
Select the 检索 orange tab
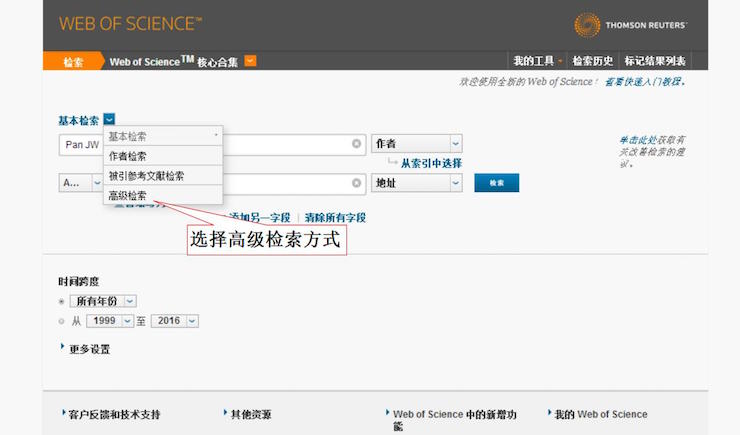click(x=73, y=62)
